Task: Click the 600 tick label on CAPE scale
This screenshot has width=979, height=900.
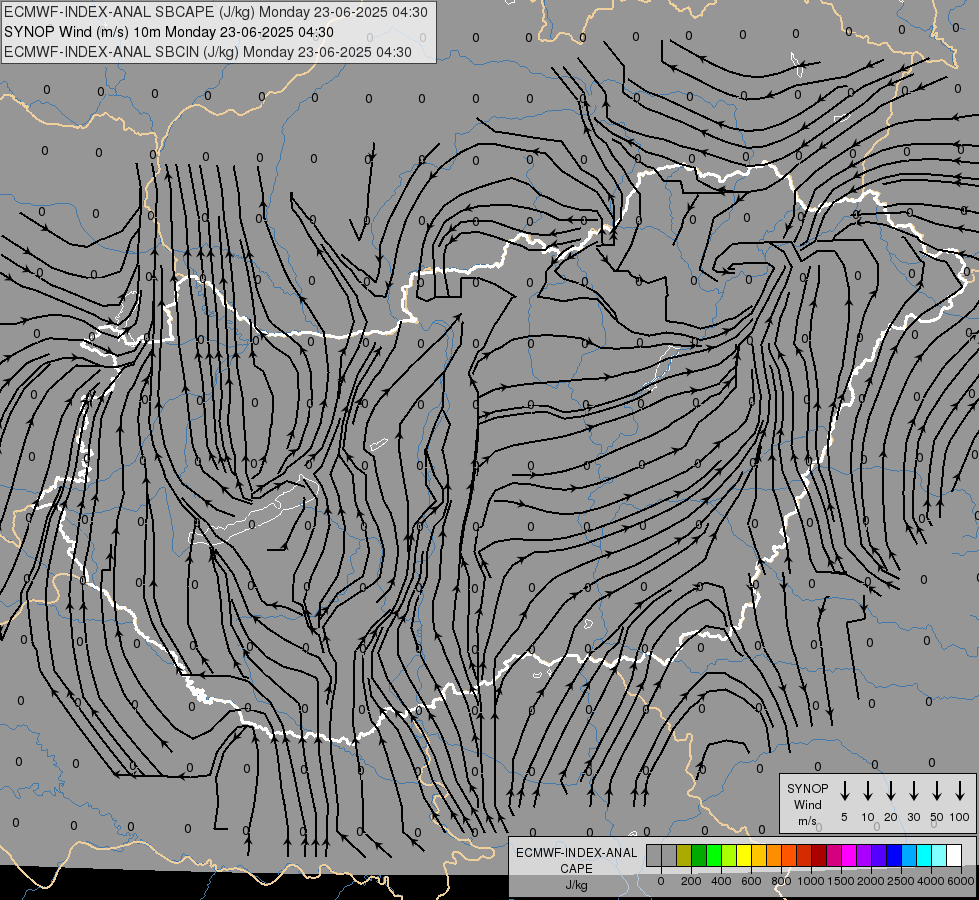Action: [x=751, y=881]
